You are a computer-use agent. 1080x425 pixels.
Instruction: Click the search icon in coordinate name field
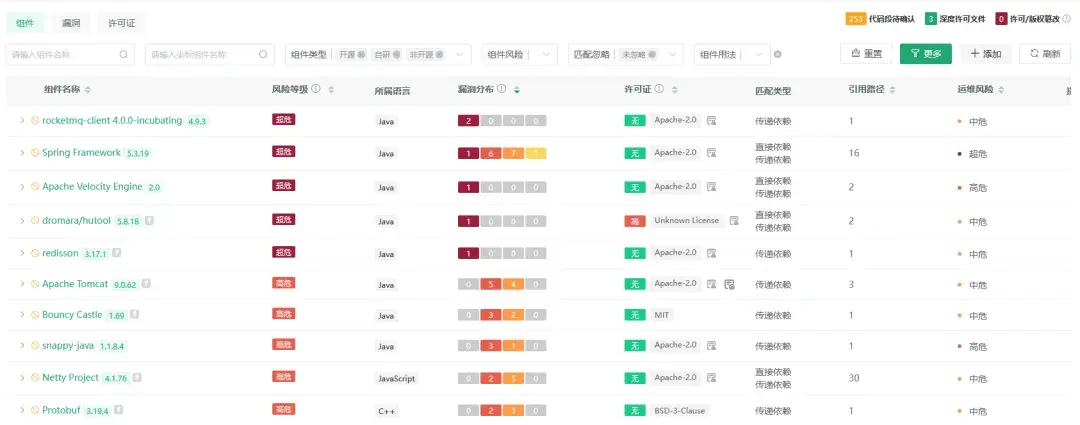(262, 54)
